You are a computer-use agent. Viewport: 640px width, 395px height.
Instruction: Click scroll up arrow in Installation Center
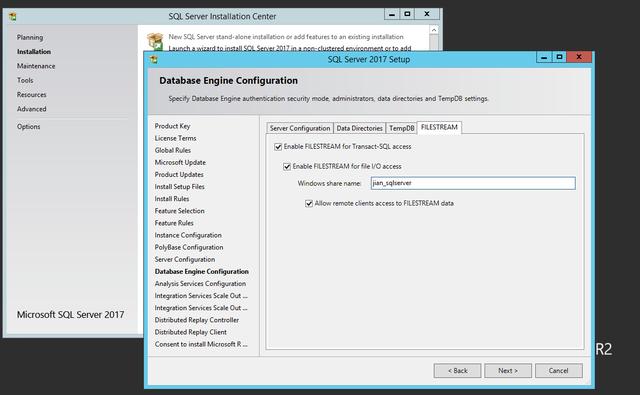coord(434,30)
